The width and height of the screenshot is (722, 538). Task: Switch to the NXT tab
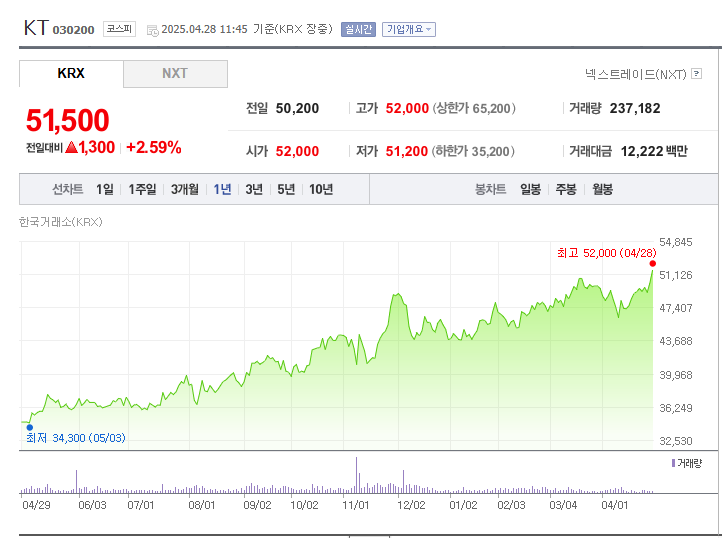pos(175,73)
